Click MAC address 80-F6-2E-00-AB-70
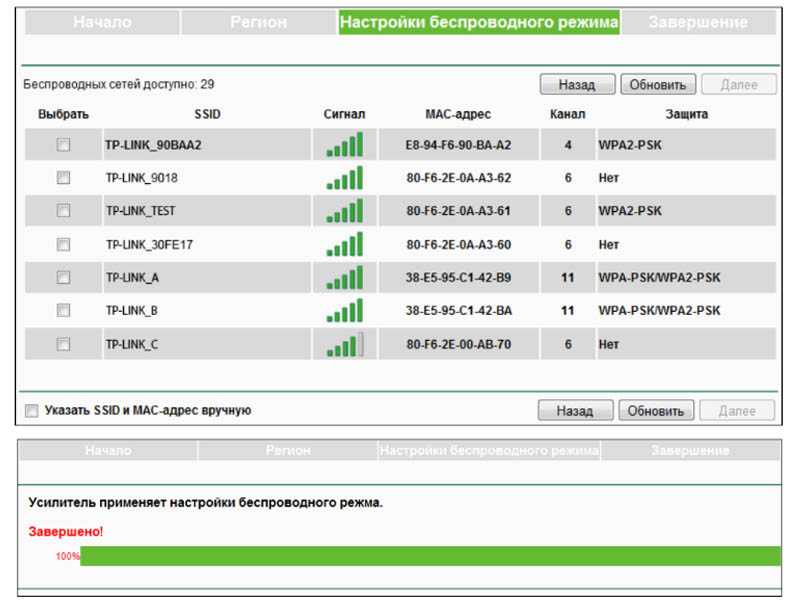This screenshot has height=605, width=800. [459, 345]
